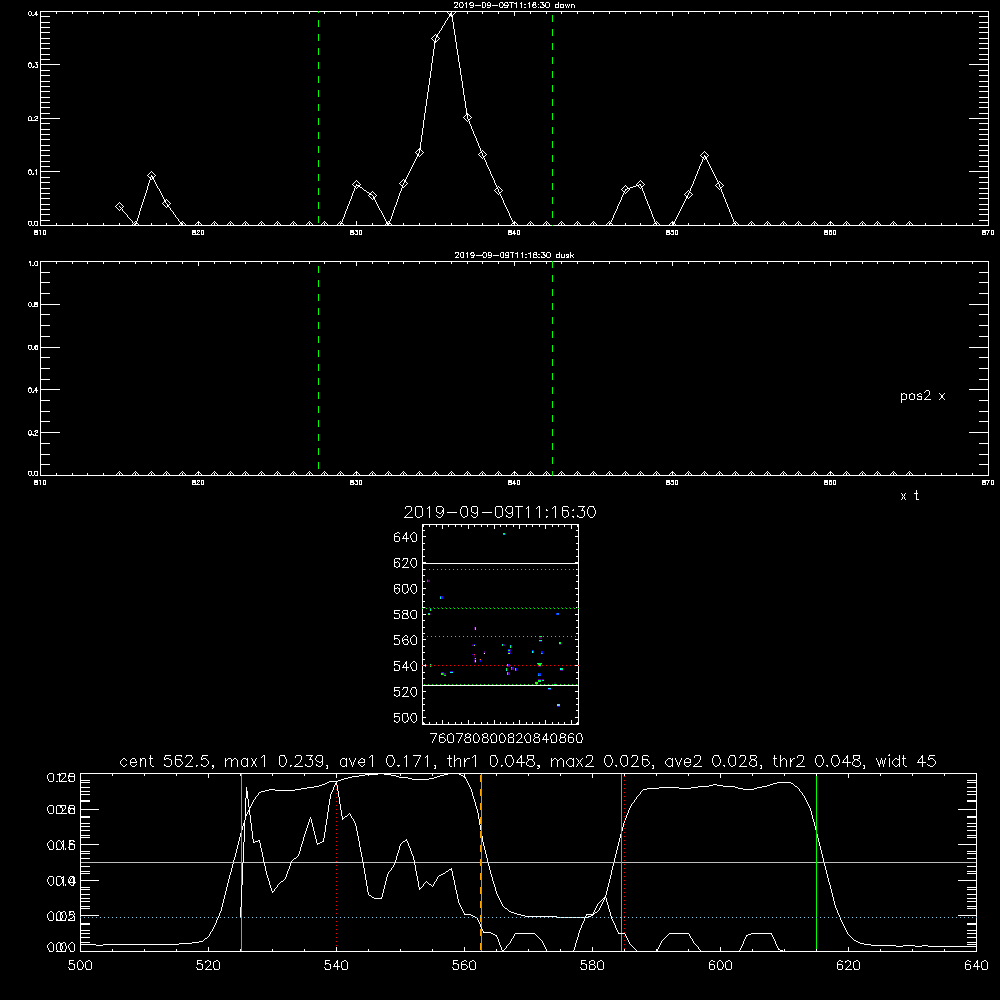
Task: Click the green vertical line at 525 in bottom plot
Action: [x=241, y=862]
